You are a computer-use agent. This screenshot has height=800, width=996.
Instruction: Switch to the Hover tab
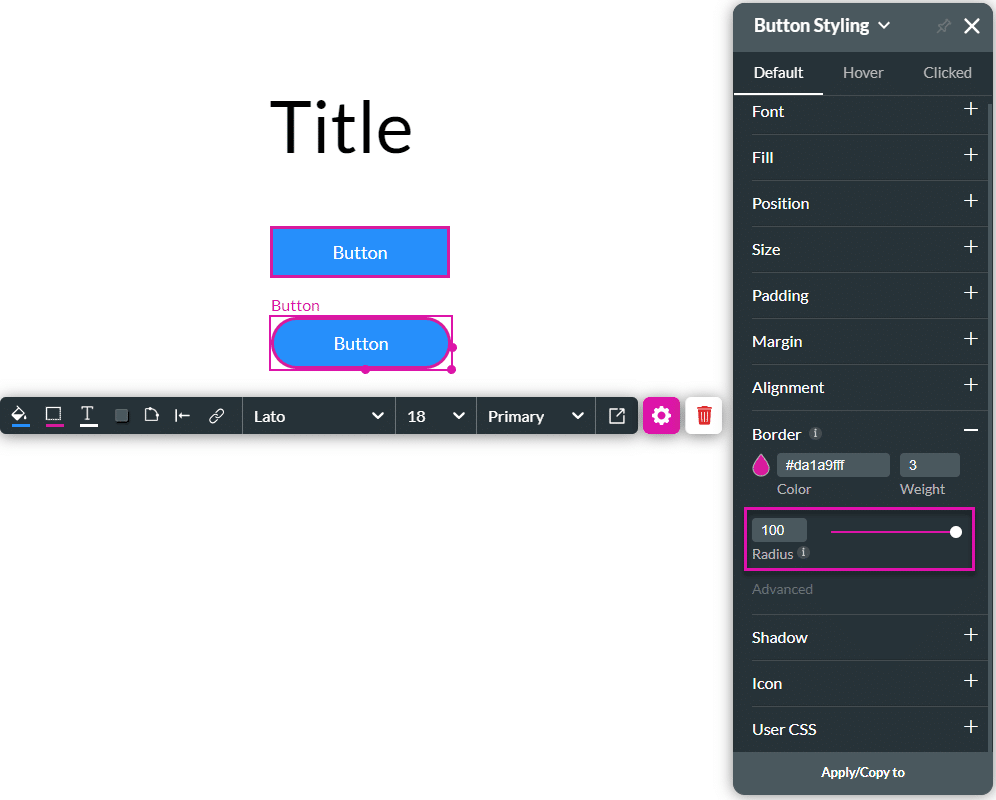coord(863,73)
